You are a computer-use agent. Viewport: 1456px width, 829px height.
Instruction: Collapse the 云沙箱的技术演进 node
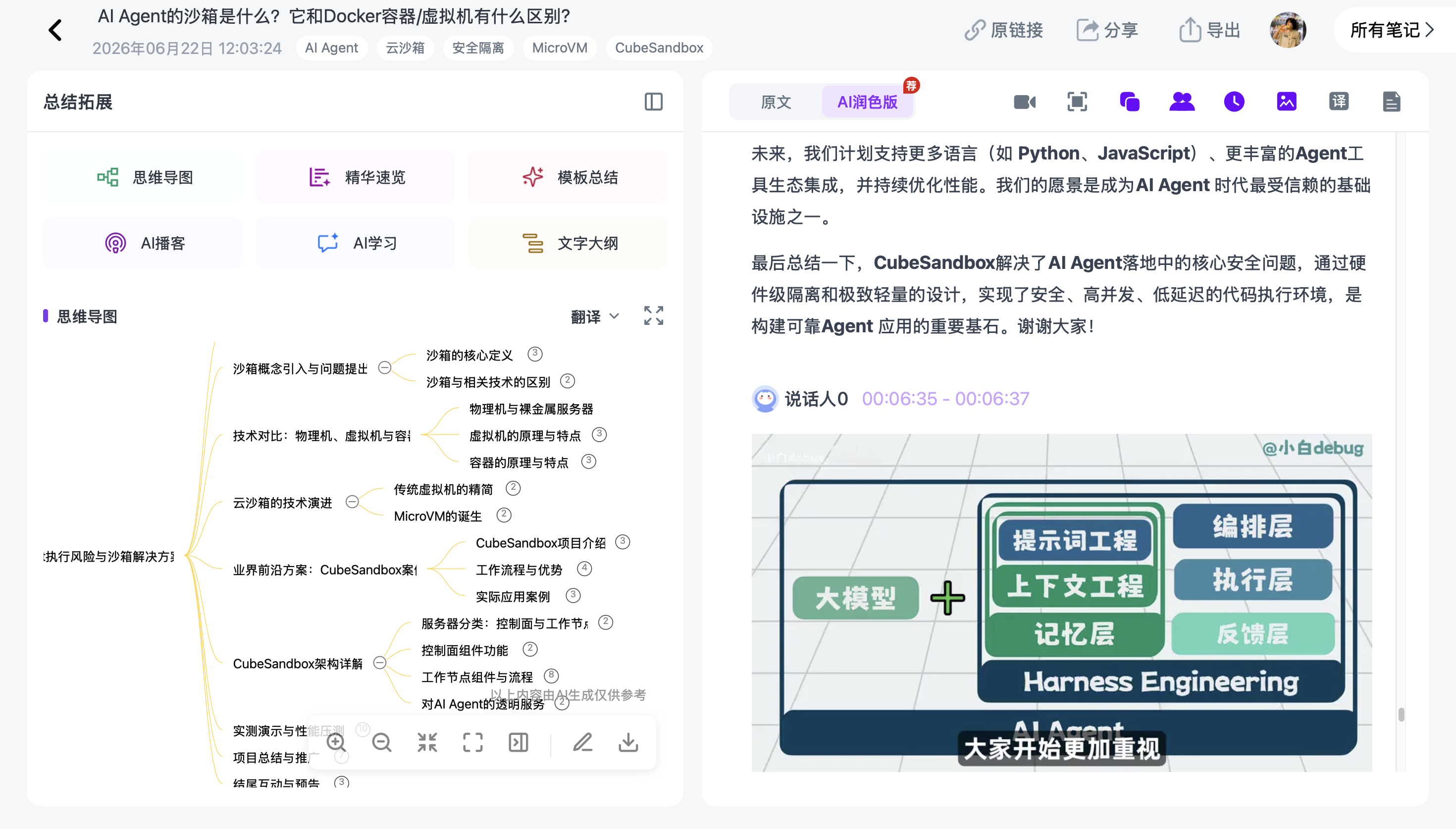(352, 502)
